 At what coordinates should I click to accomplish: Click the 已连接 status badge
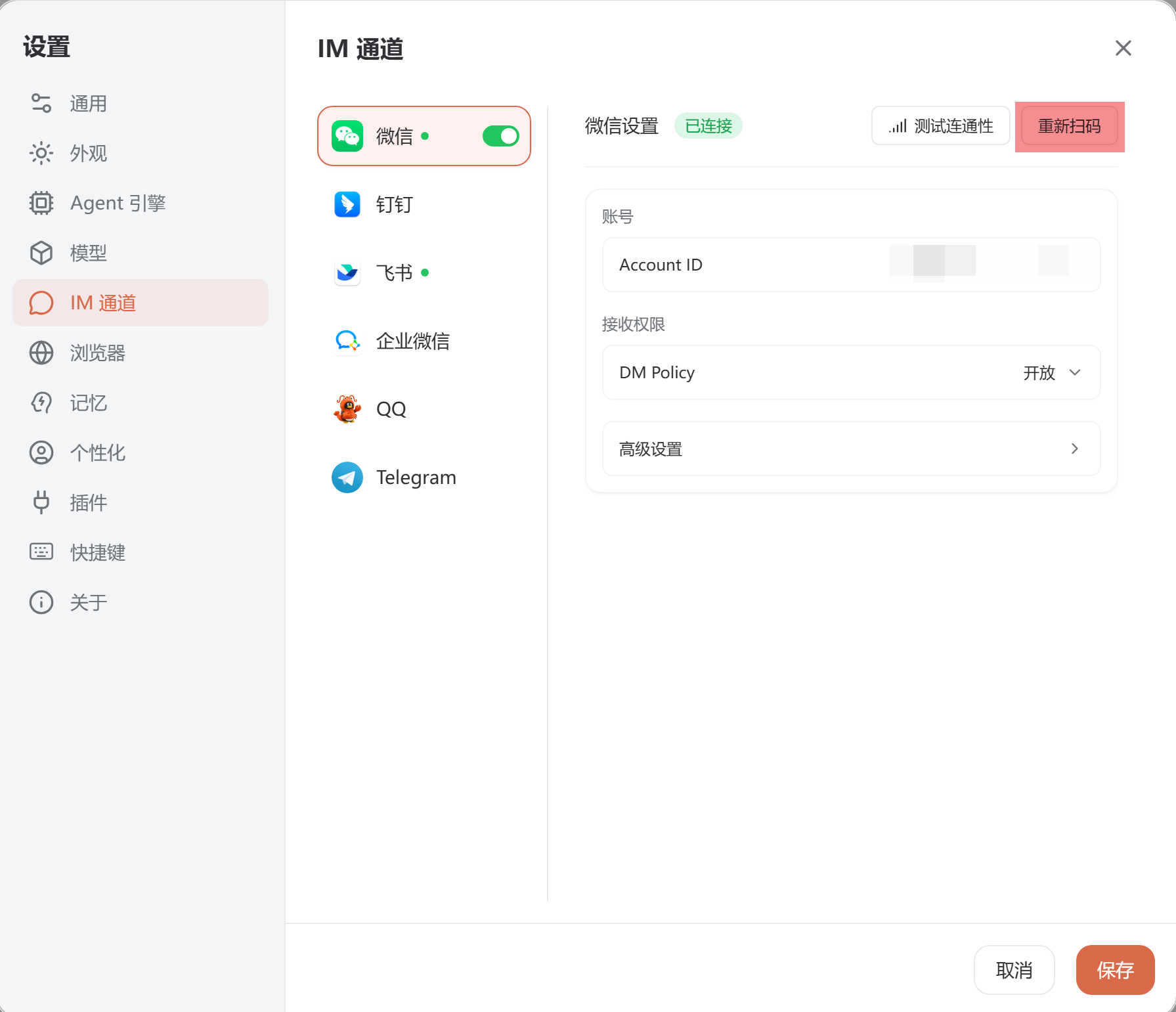[x=708, y=125]
